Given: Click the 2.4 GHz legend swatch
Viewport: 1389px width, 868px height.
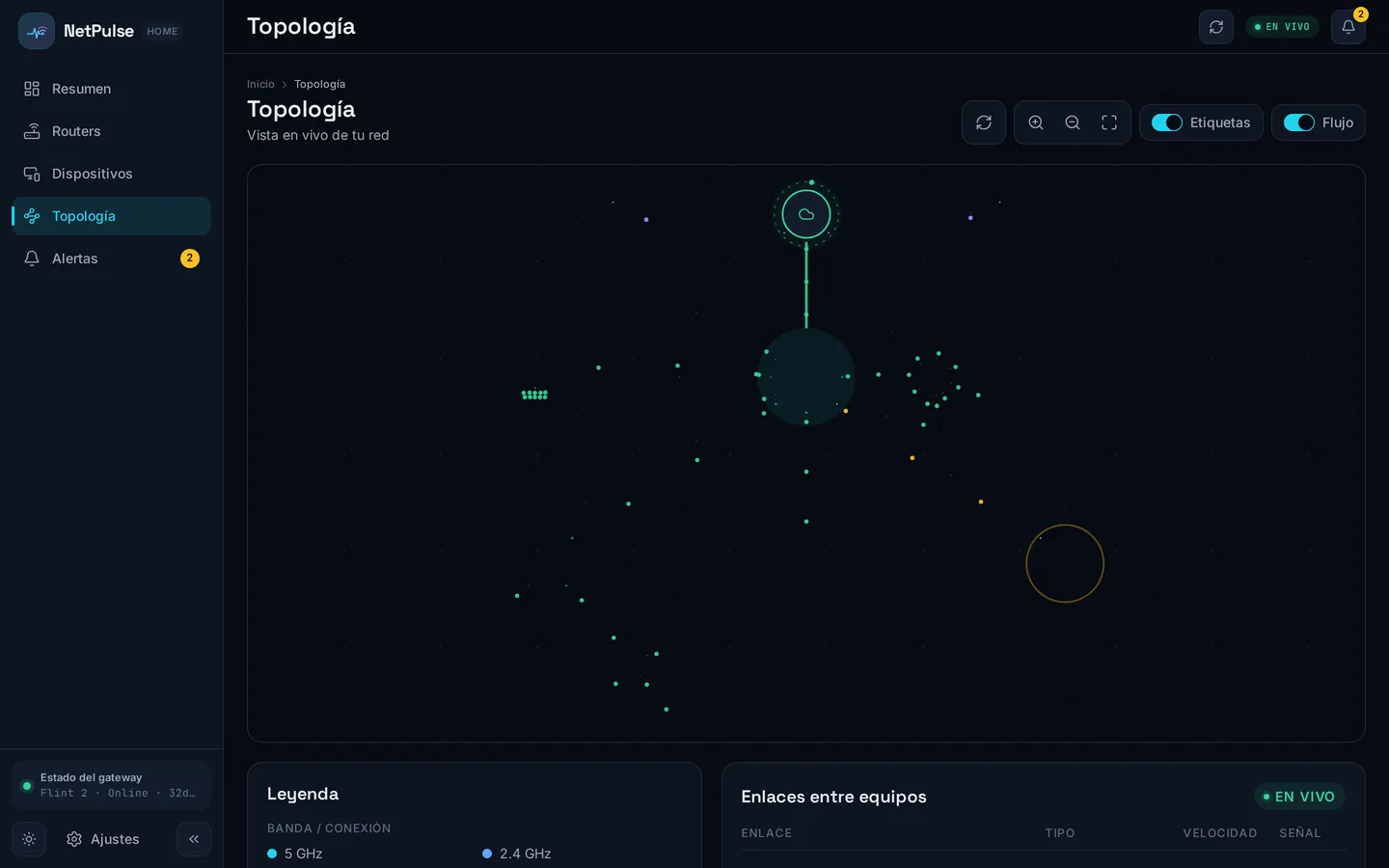Looking at the screenshot, I should coord(487,854).
